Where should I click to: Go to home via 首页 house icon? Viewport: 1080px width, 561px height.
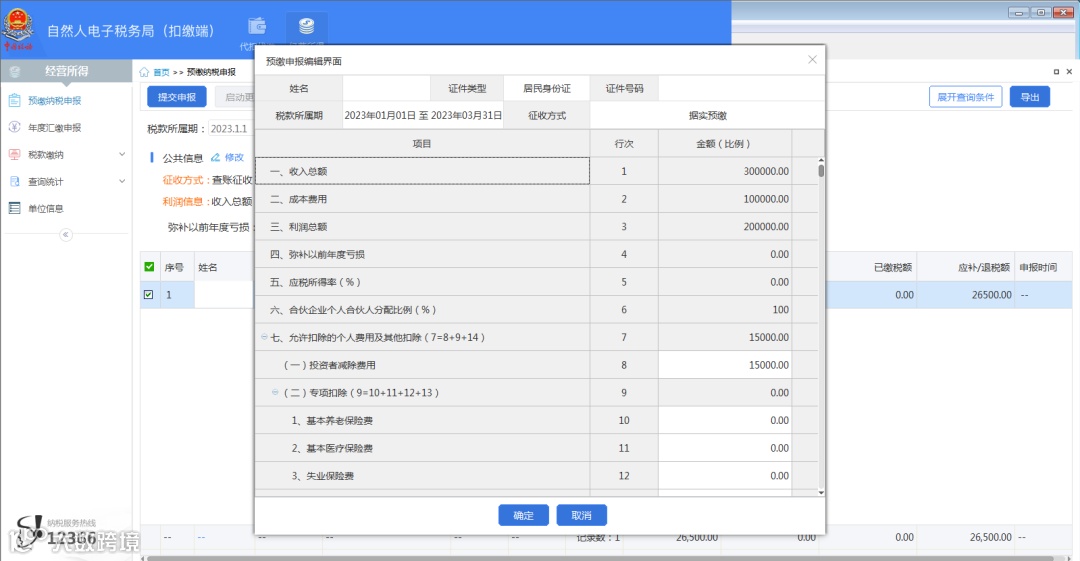click(x=144, y=72)
